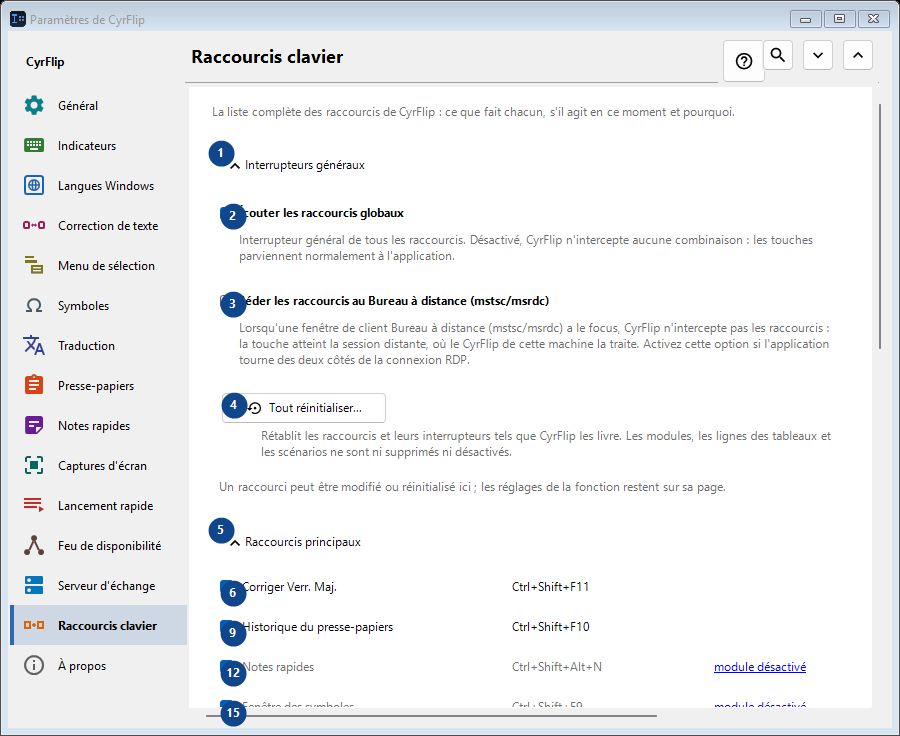Viewport: 900px width, 736px height.
Task: Click the vertical scrollbar thumb on the right
Action: pyautogui.click(x=880, y=226)
